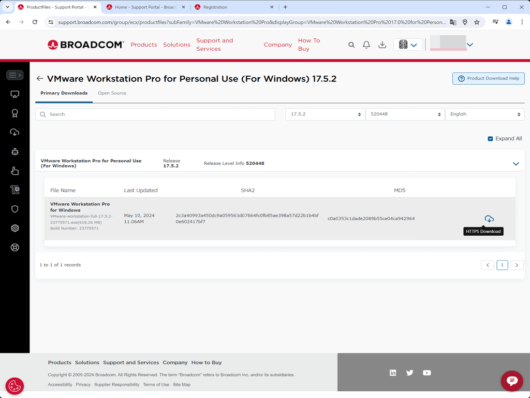Image resolution: width=530 pixels, height=398 pixels.
Task: Expand the user account menu chevron
Action: point(470,45)
